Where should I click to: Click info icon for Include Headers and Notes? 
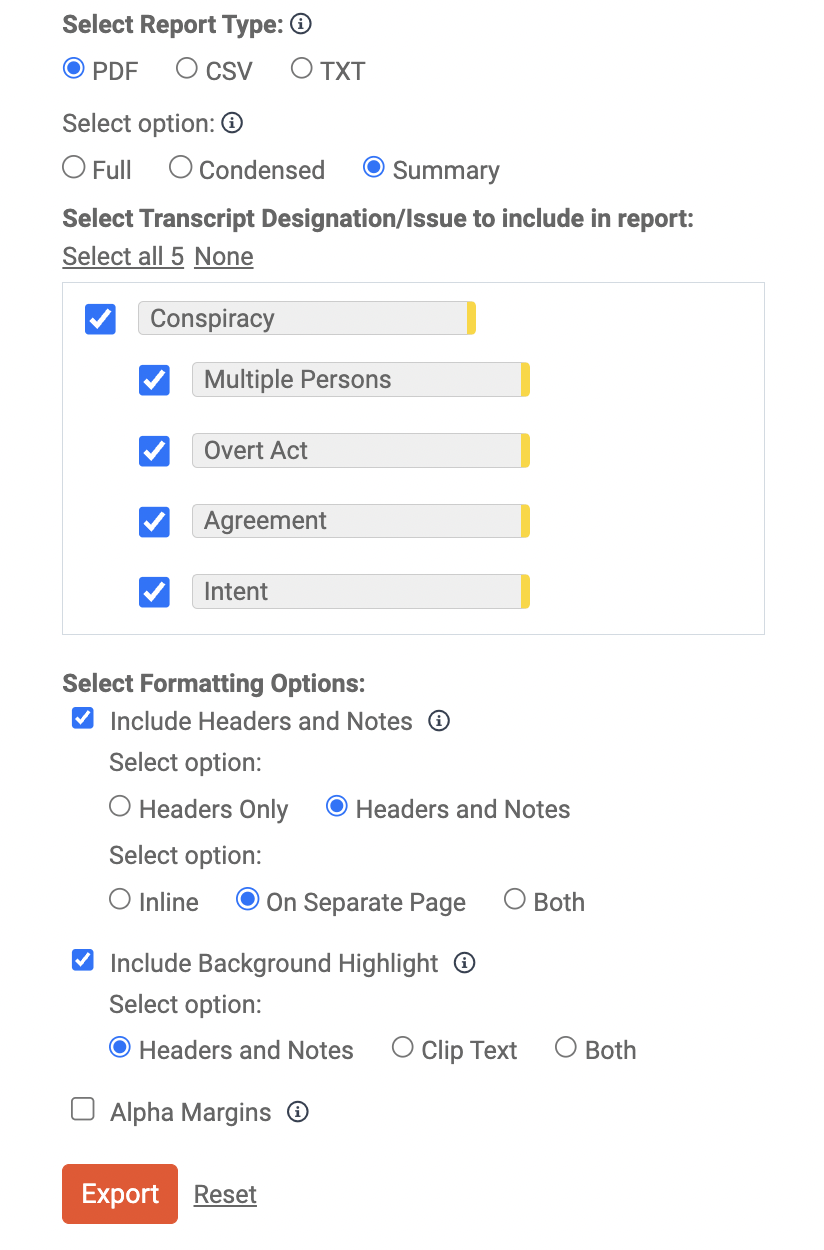(x=439, y=721)
